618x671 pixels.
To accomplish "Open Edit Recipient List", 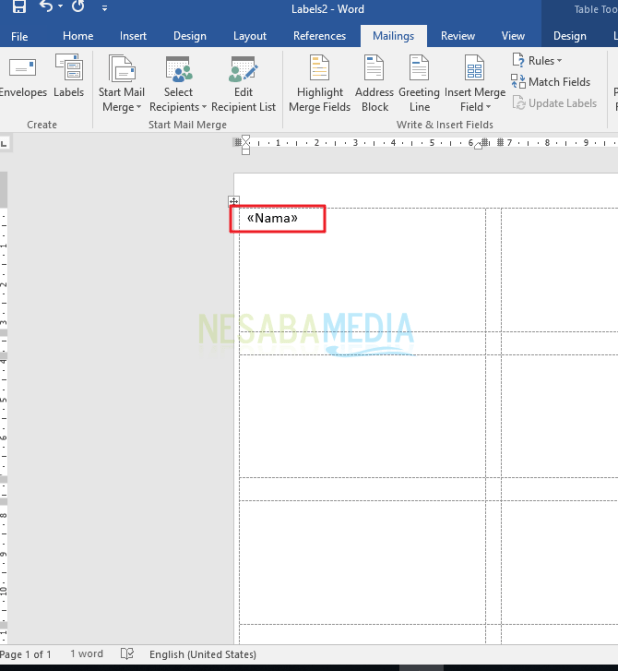I will 243,84.
